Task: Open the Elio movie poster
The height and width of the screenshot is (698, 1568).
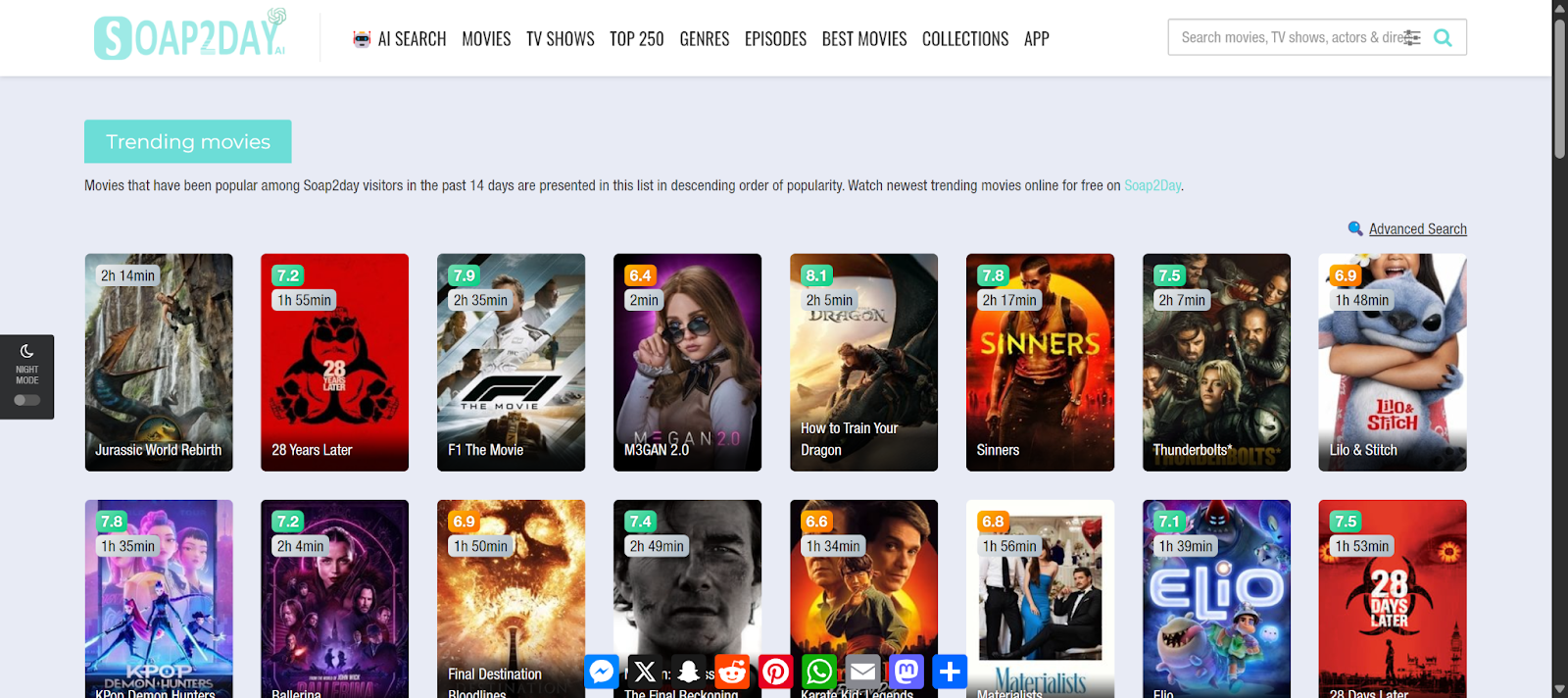Action: pyautogui.click(x=1216, y=599)
